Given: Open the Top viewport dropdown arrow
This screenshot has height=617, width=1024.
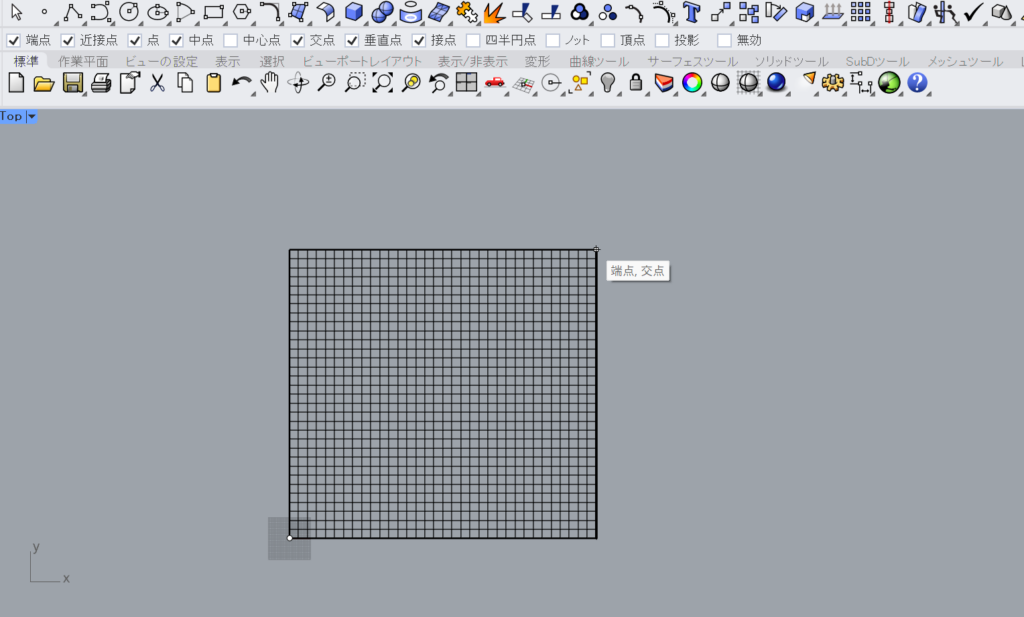Looking at the screenshot, I should (32, 117).
